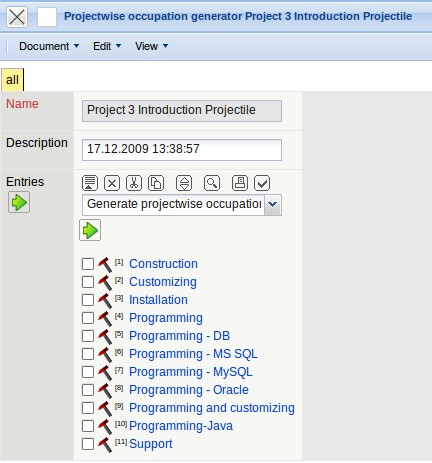The image size is (432, 463).
Task: Click into the Description text field
Action: 182,149
